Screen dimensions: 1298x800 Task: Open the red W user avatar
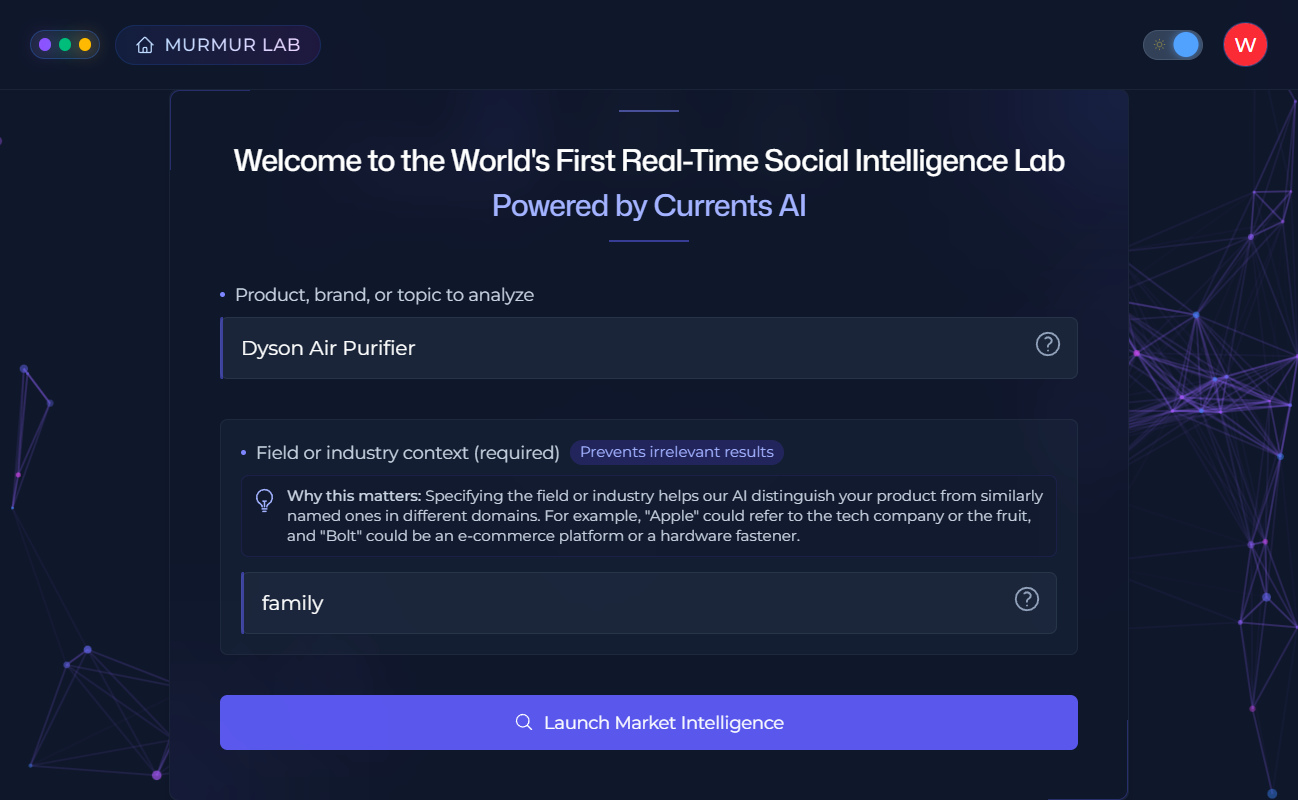tap(1245, 45)
